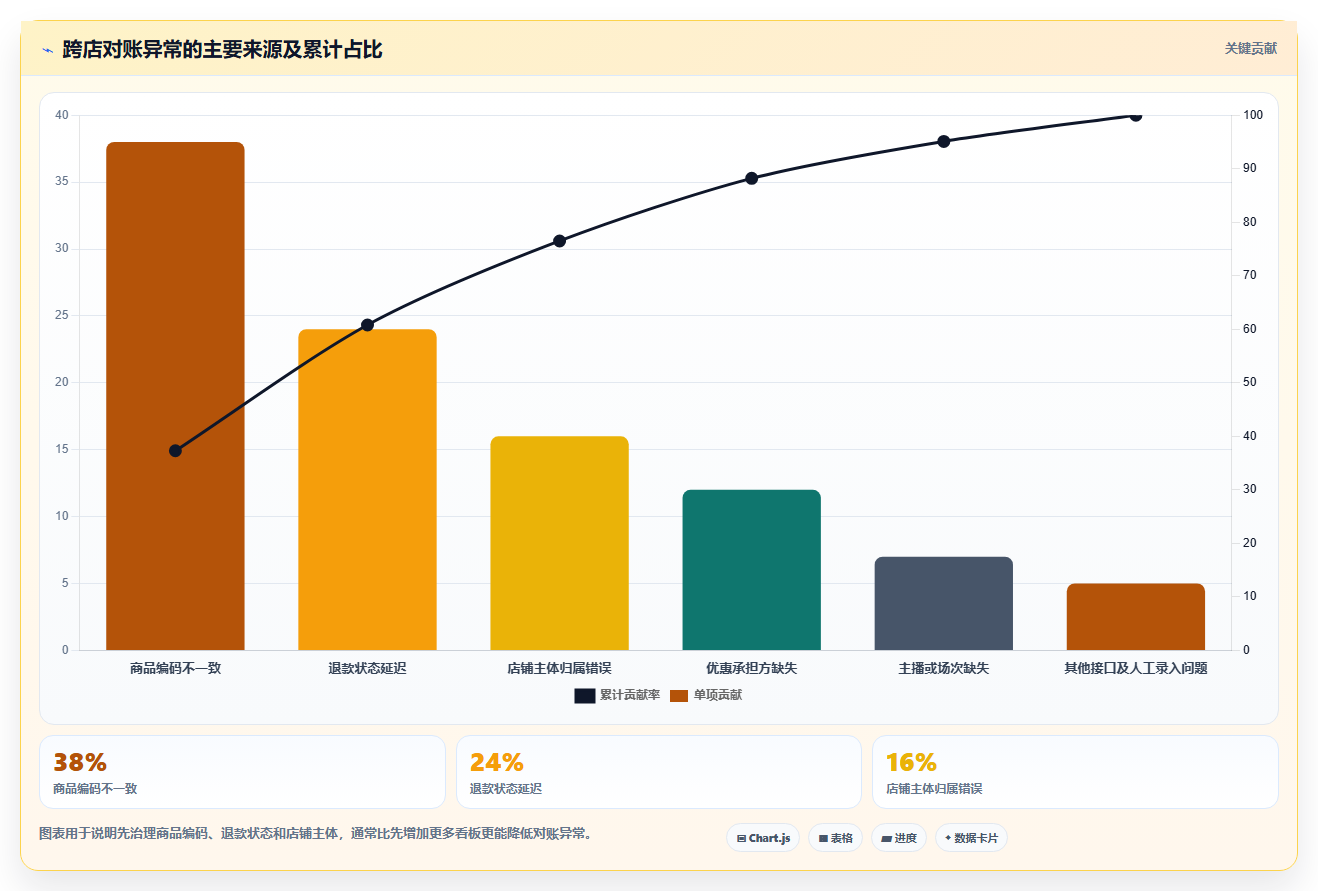The image size is (1318, 891).
Task: Click the cumulative line point above 商品编码不一致
Action: (175, 451)
